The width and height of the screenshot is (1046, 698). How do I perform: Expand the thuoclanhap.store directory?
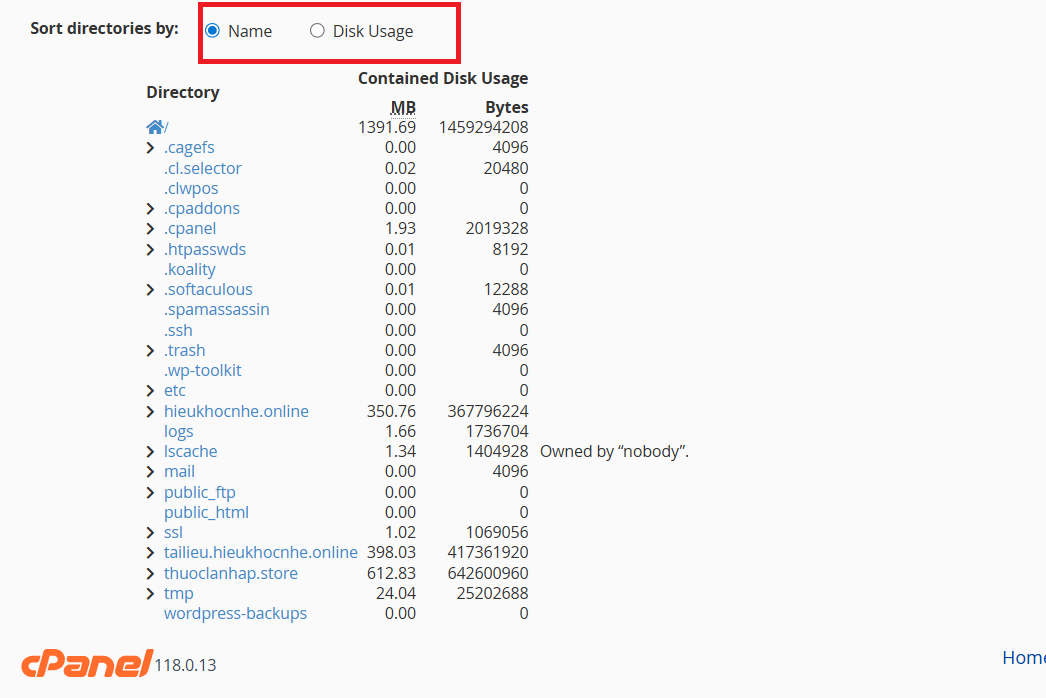(151, 573)
